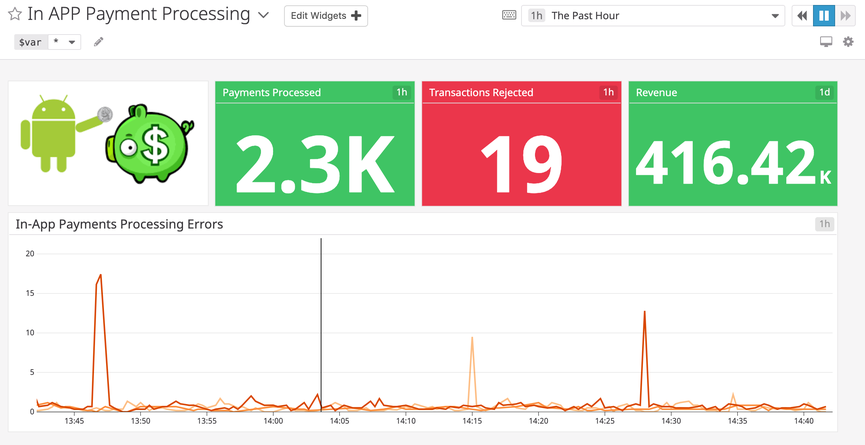Pause live dashboard updates
The height and width of the screenshot is (445, 865).
[x=824, y=16]
